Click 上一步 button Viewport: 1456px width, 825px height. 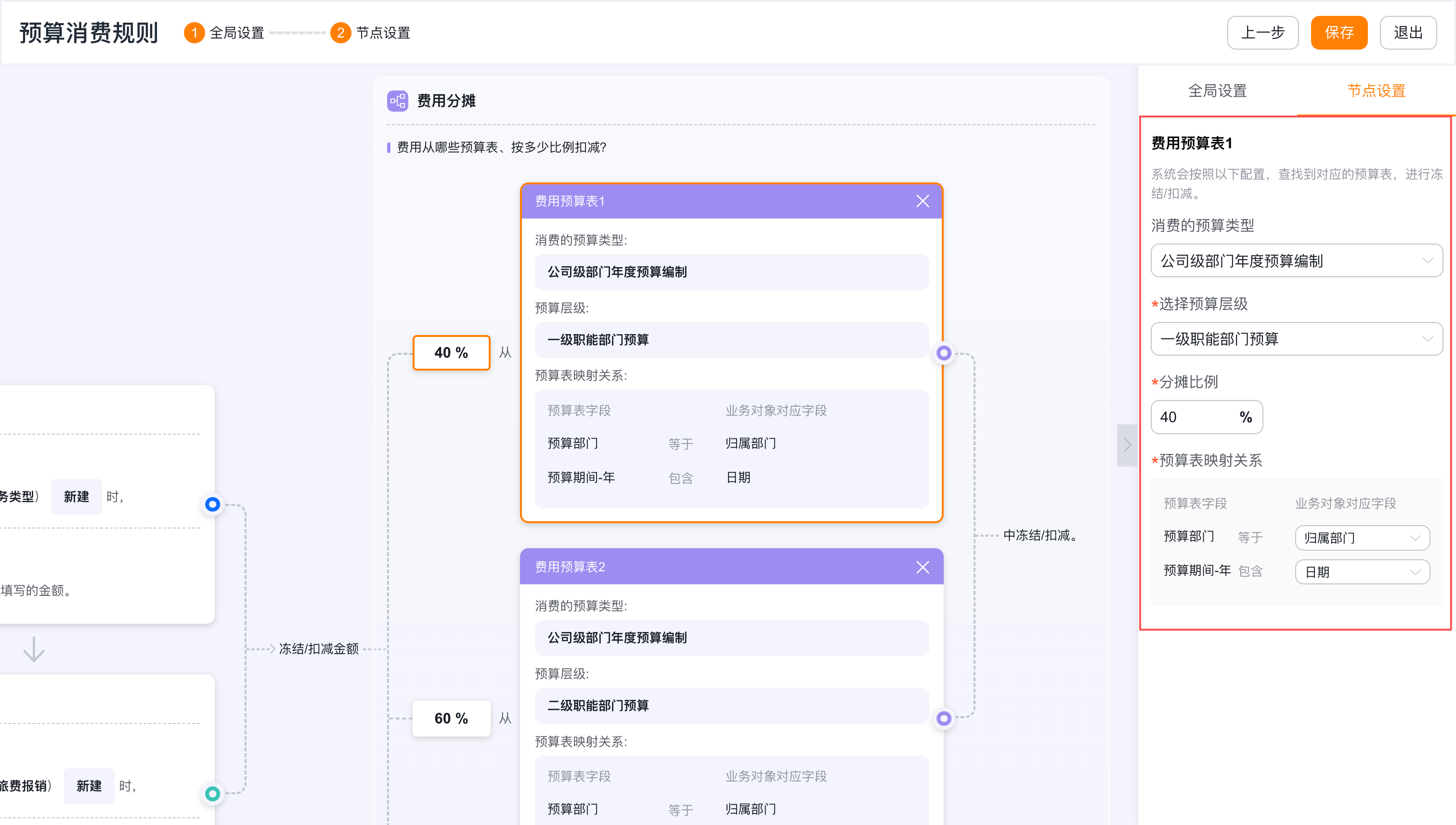1263,33
